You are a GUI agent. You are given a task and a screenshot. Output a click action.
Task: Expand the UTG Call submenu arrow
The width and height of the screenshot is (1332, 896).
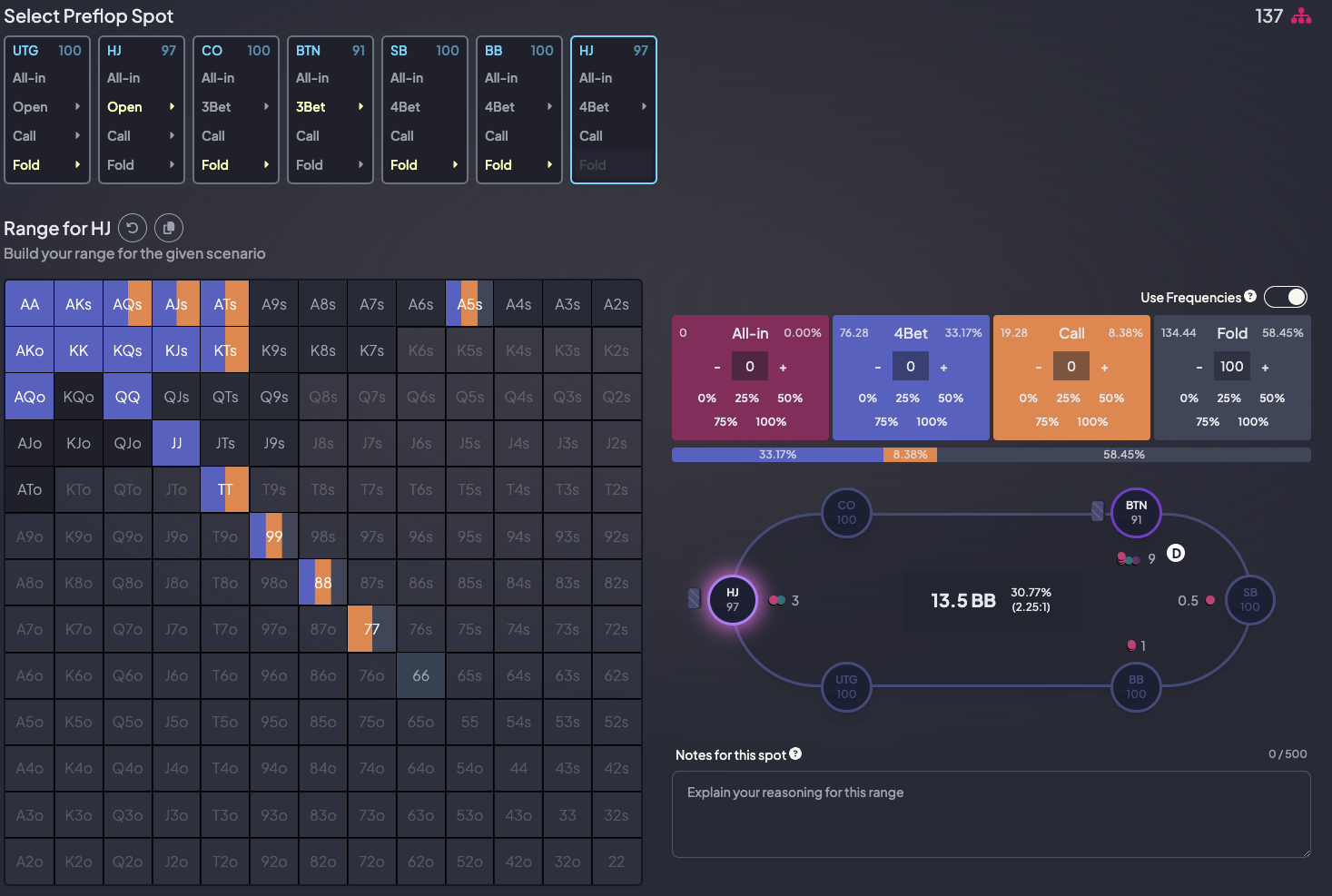tap(77, 135)
